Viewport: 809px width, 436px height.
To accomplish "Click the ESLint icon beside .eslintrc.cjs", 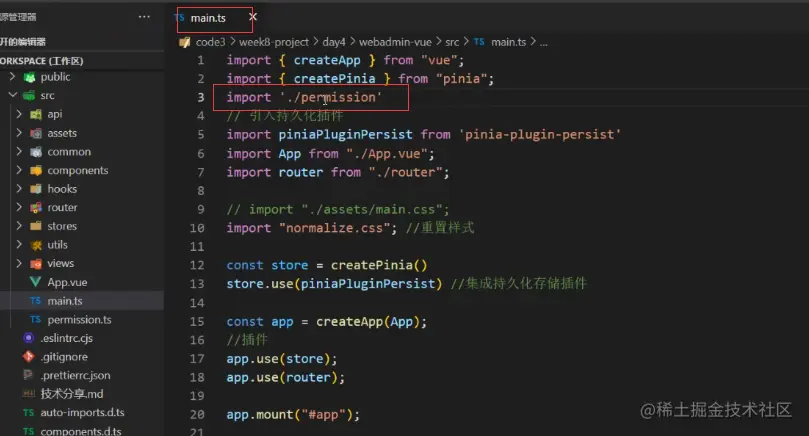I will pyautogui.click(x=29, y=338).
